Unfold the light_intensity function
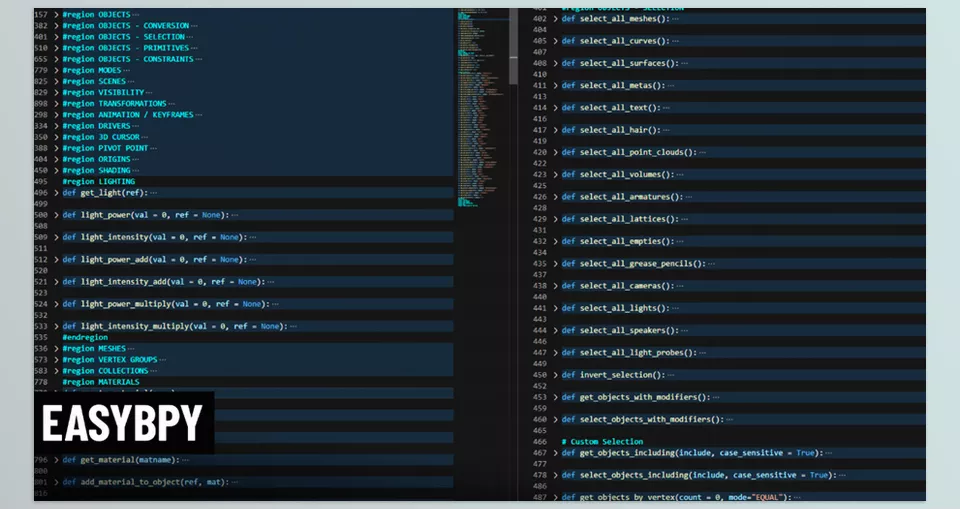The height and width of the screenshot is (509, 960). [x=56, y=237]
